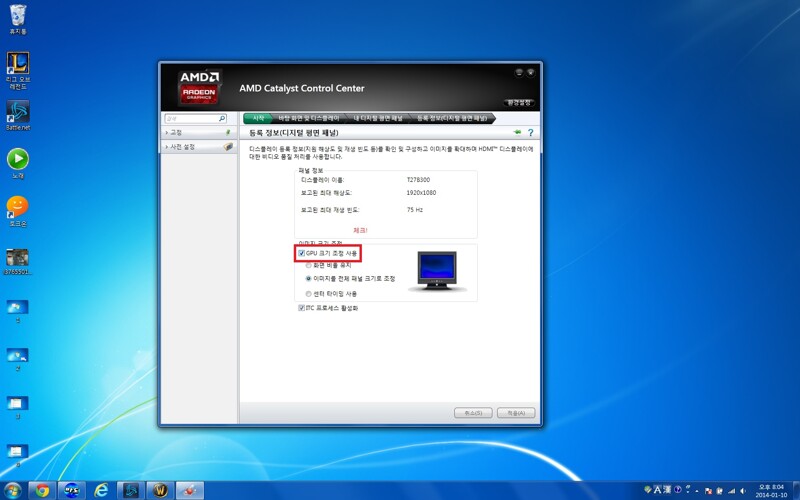This screenshot has height=500, width=800.
Task: Switch to the Catalyst Control Center taskbar button
Action: point(190,491)
